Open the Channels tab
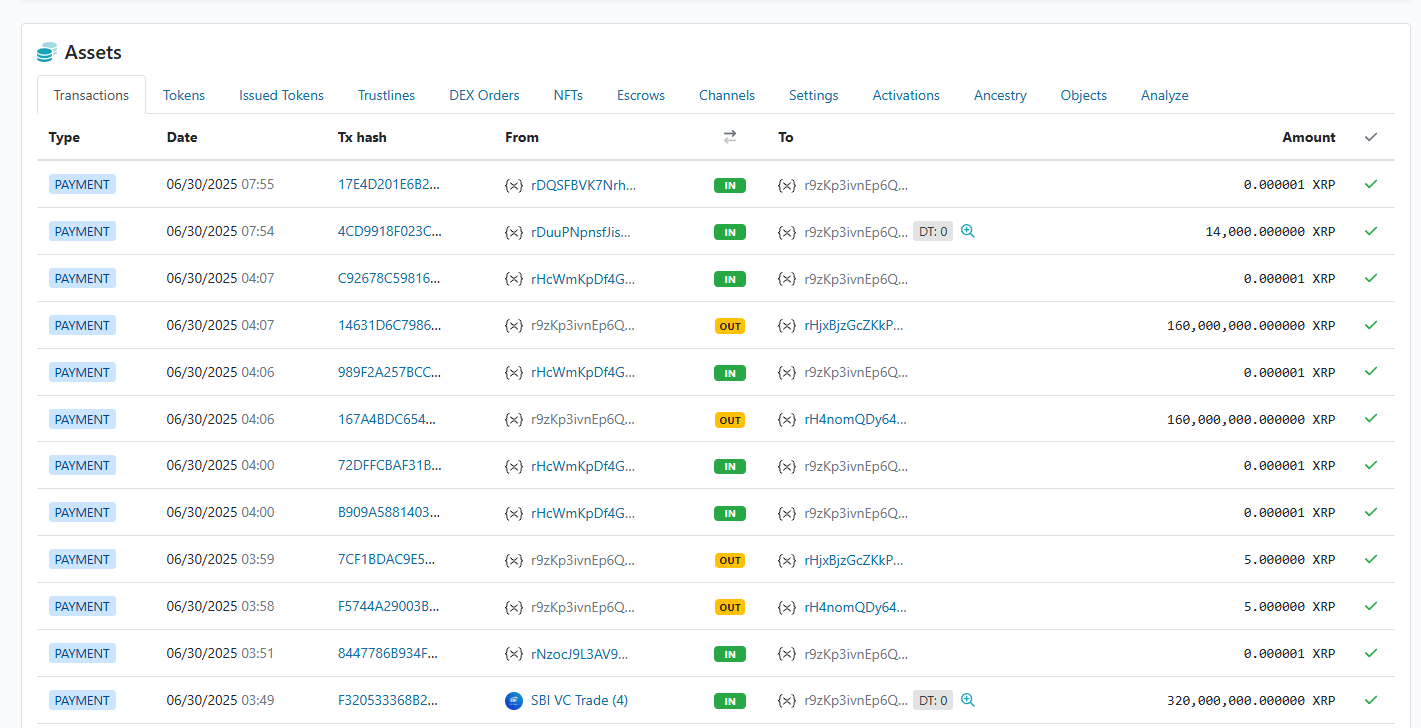 pyautogui.click(x=727, y=95)
